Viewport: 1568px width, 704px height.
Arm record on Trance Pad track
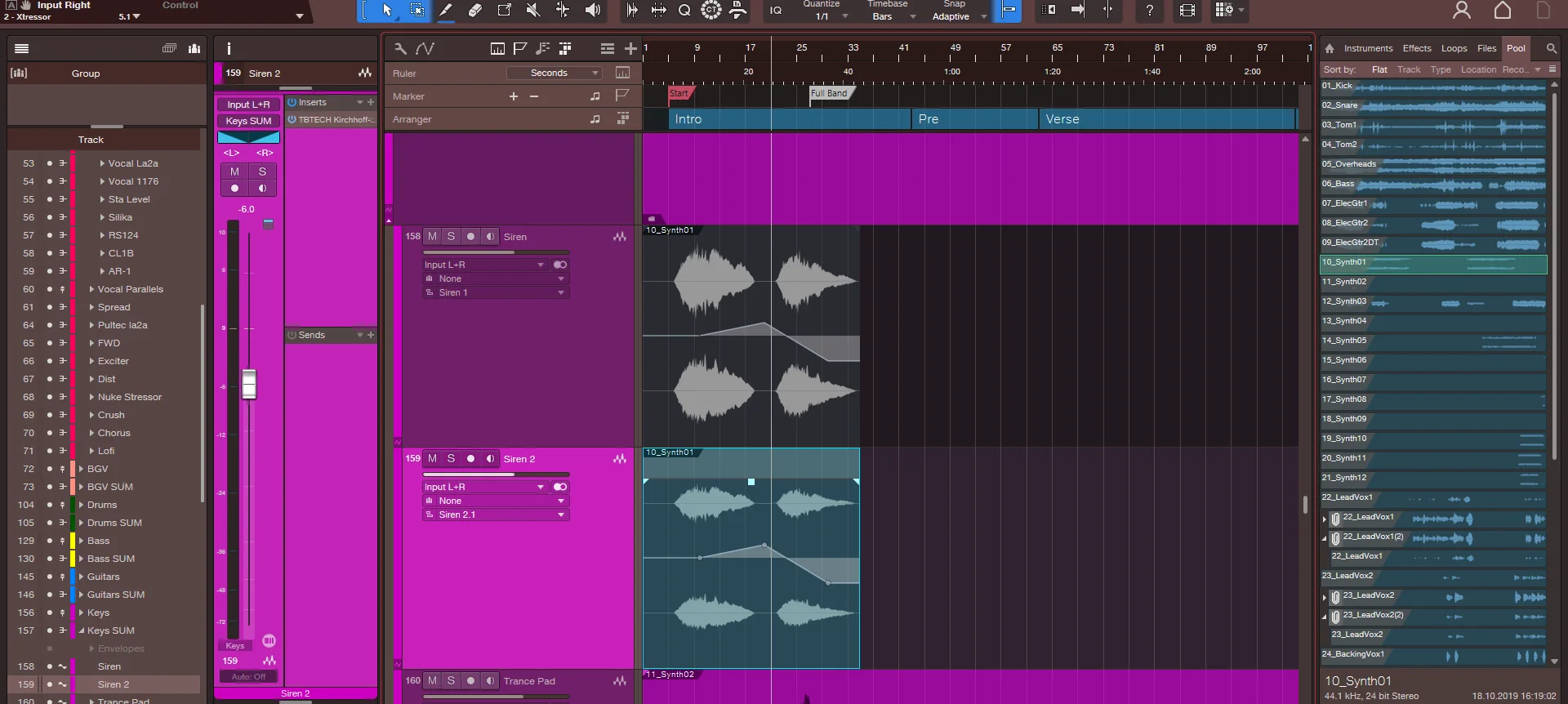470,680
